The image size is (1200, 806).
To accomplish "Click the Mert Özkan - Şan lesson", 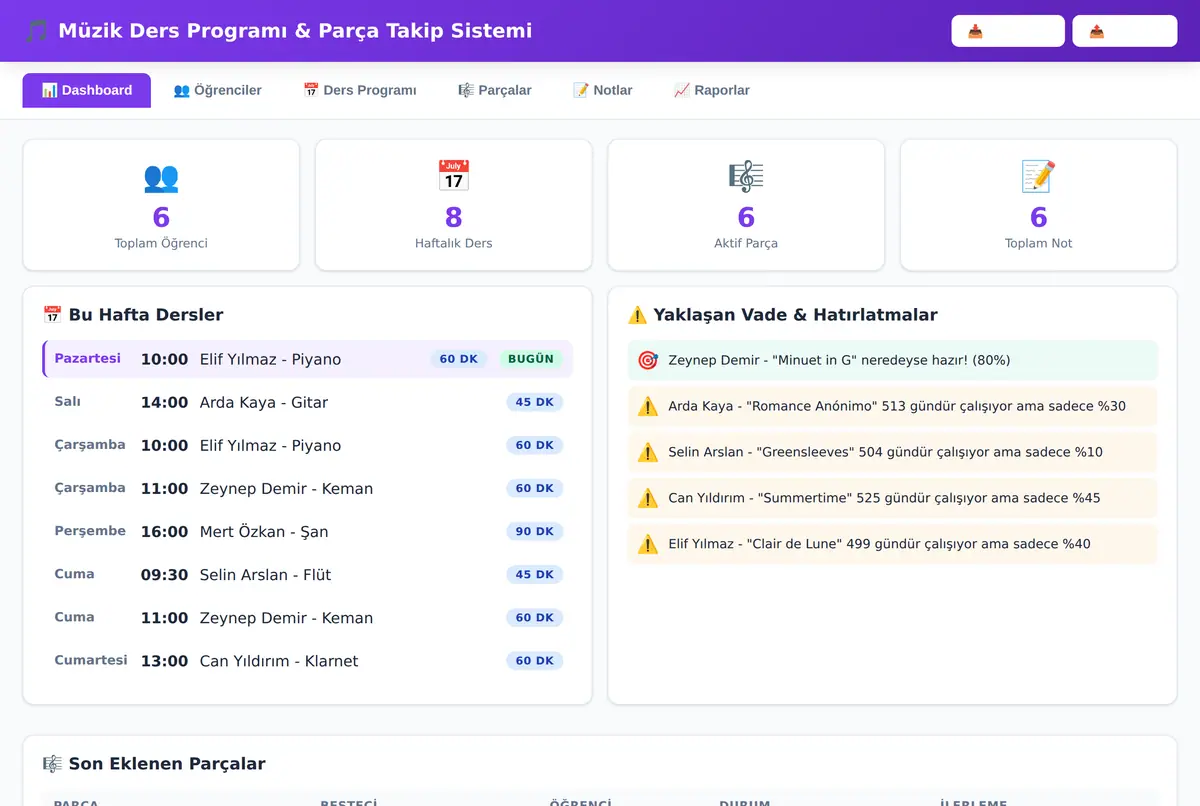I will click(x=308, y=531).
